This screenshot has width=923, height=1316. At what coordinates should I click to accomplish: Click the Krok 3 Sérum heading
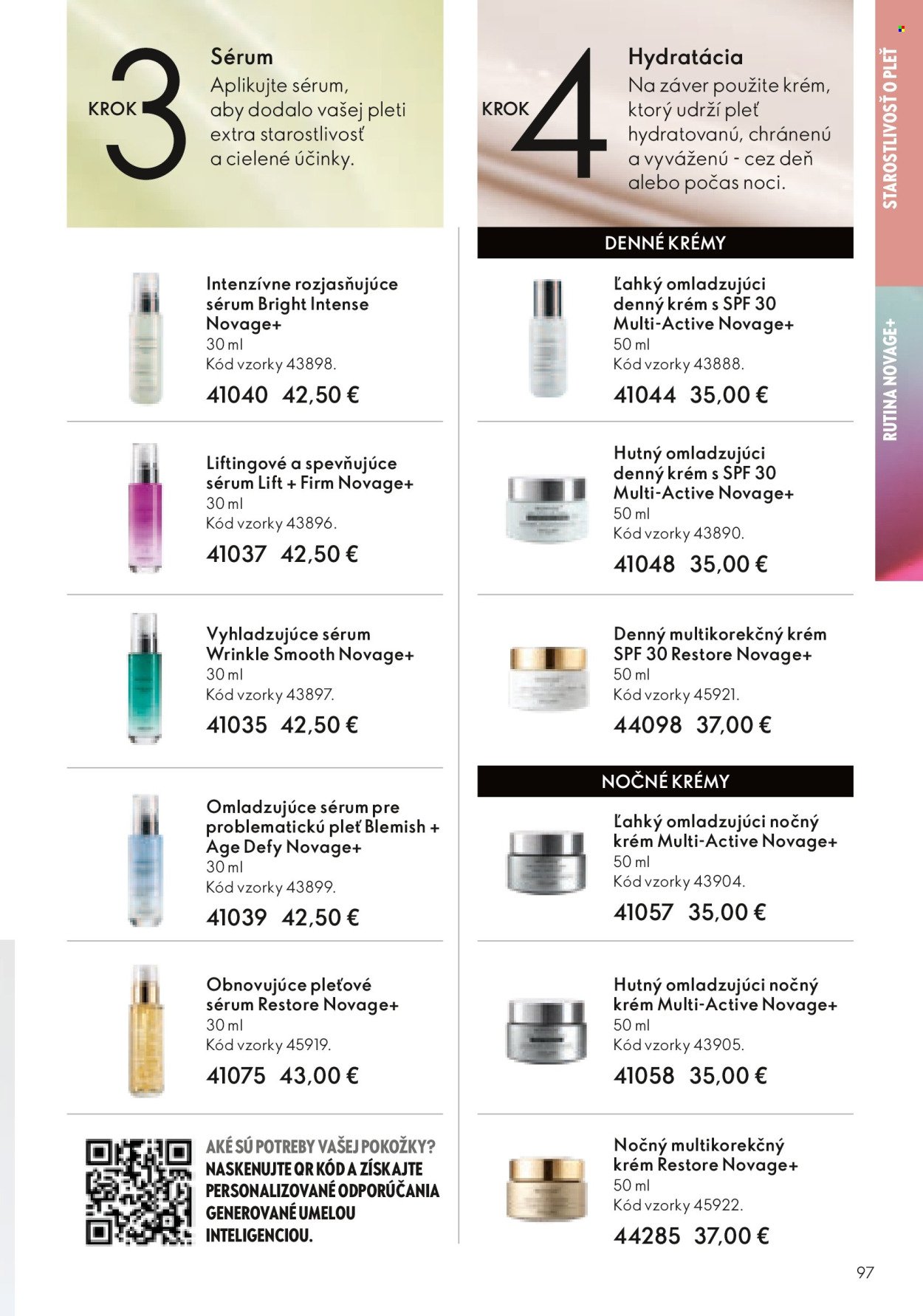coord(241,57)
